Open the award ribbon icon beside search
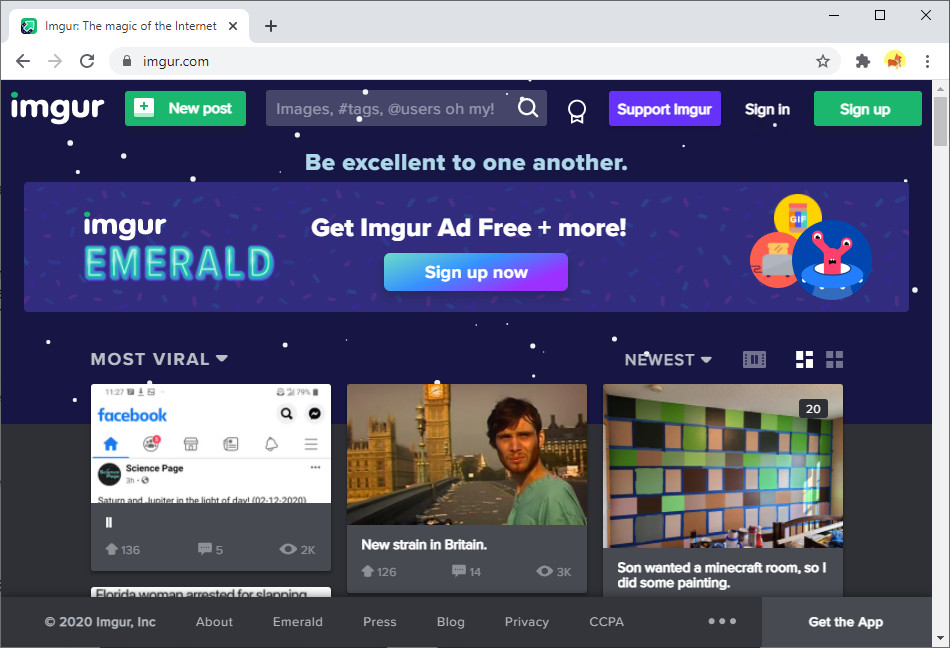This screenshot has height=648, width=950. [x=576, y=111]
